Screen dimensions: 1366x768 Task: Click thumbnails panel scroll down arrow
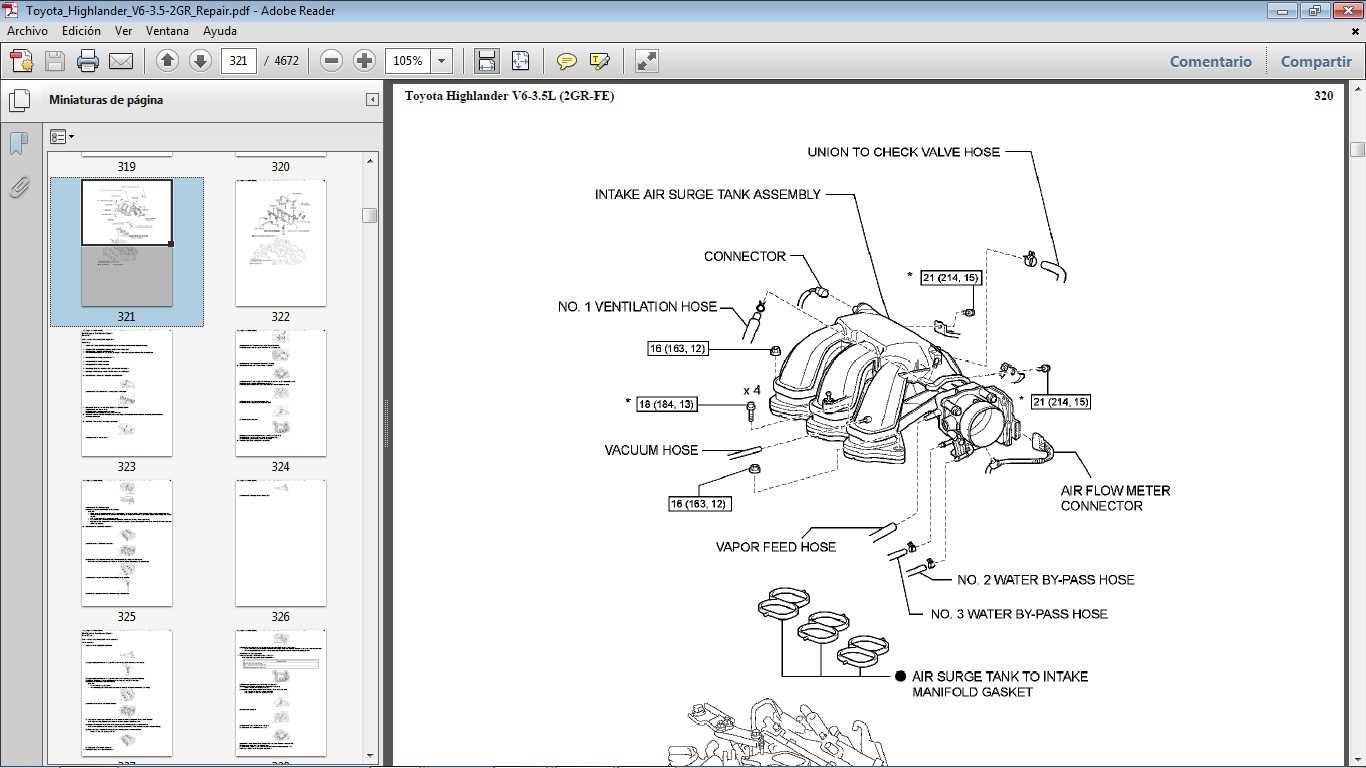(370, 756)
